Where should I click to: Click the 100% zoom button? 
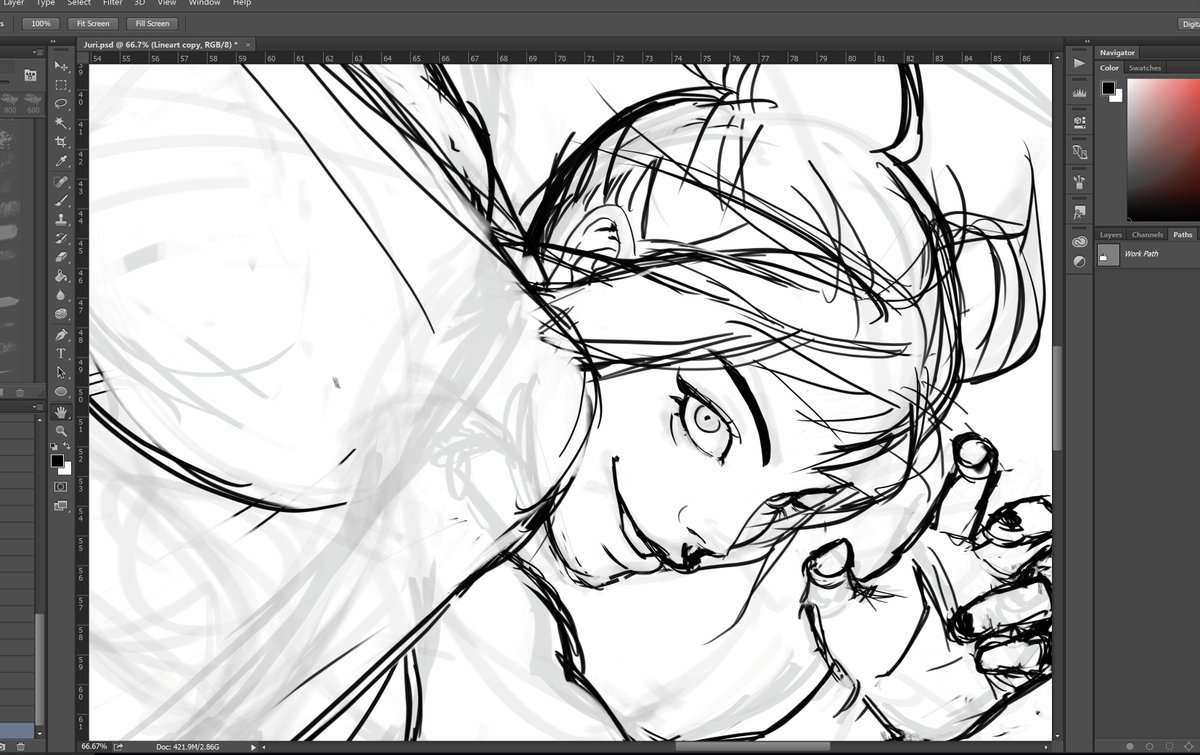click(41, 23)
